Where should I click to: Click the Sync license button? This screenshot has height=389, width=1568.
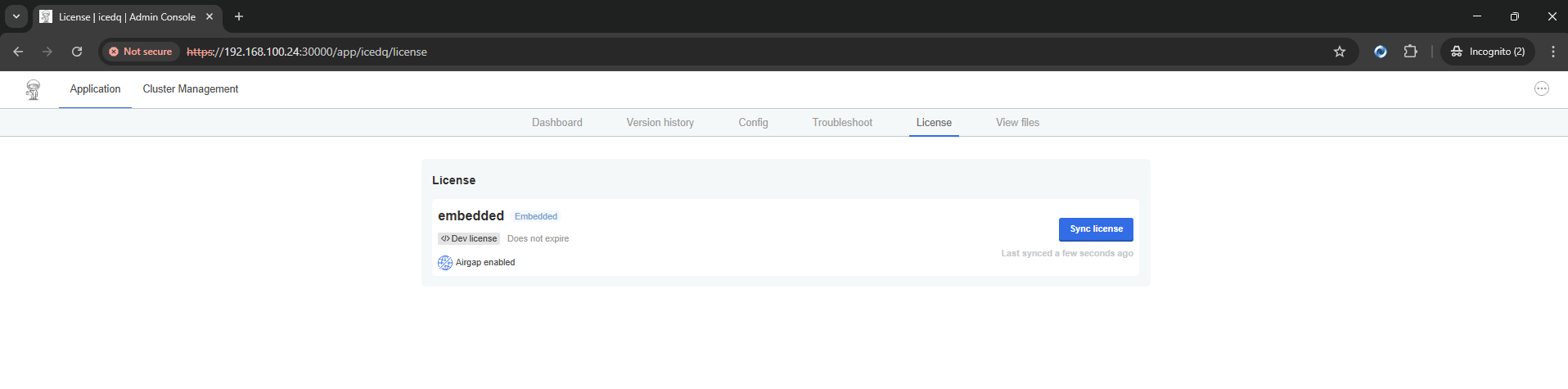[x=1096, y=229]
